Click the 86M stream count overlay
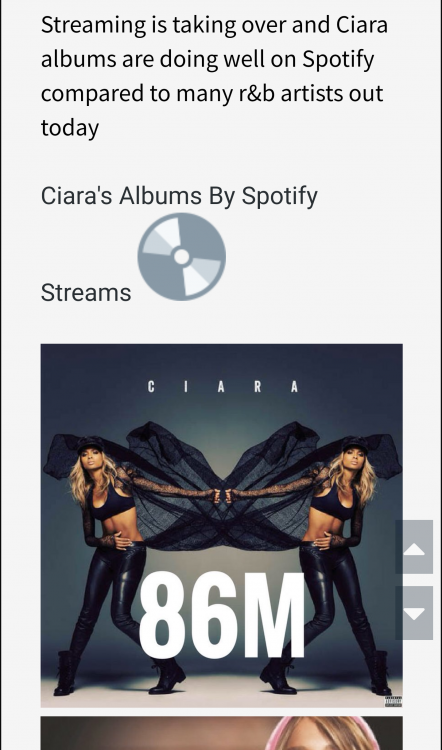This screenshot has height=750, width=442. [221, 615]
